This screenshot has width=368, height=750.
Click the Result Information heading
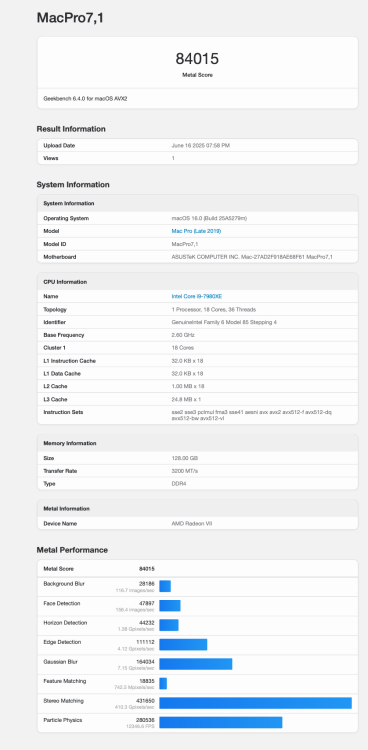point(71,129)
